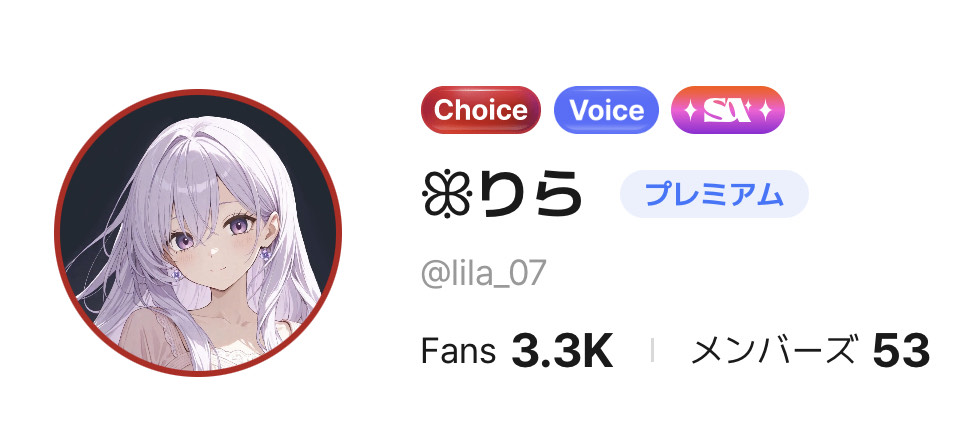Click the right sparkle on the SX badge

[765, 111]
